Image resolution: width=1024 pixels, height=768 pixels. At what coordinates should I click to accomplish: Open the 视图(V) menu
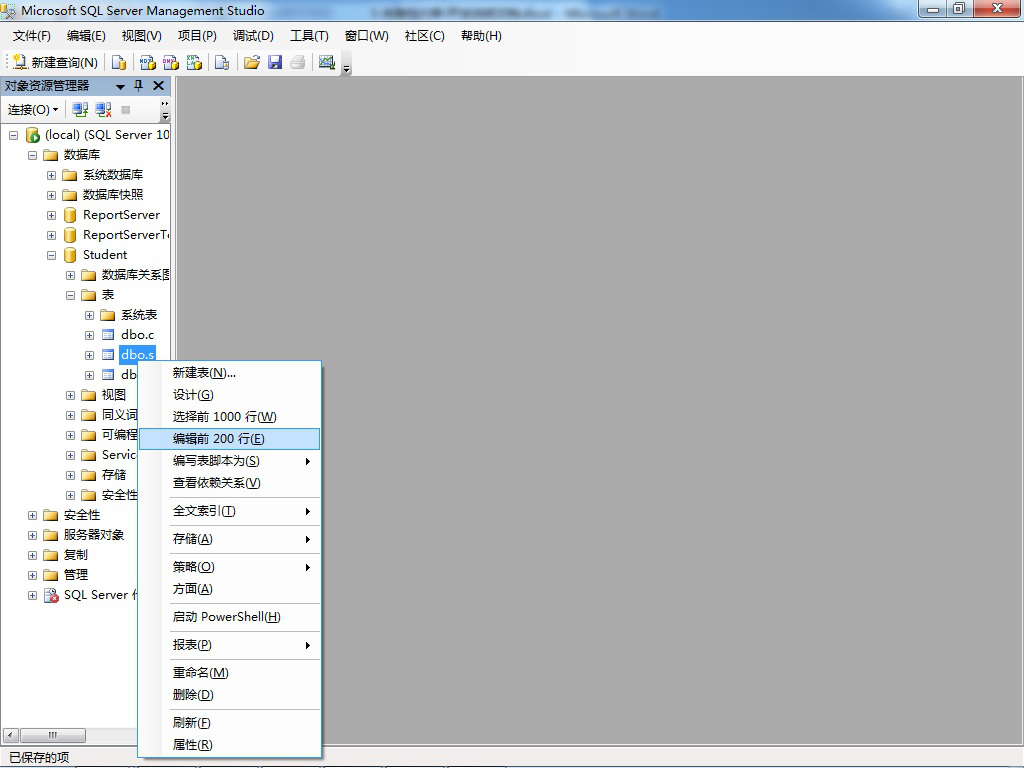(142, 36)
